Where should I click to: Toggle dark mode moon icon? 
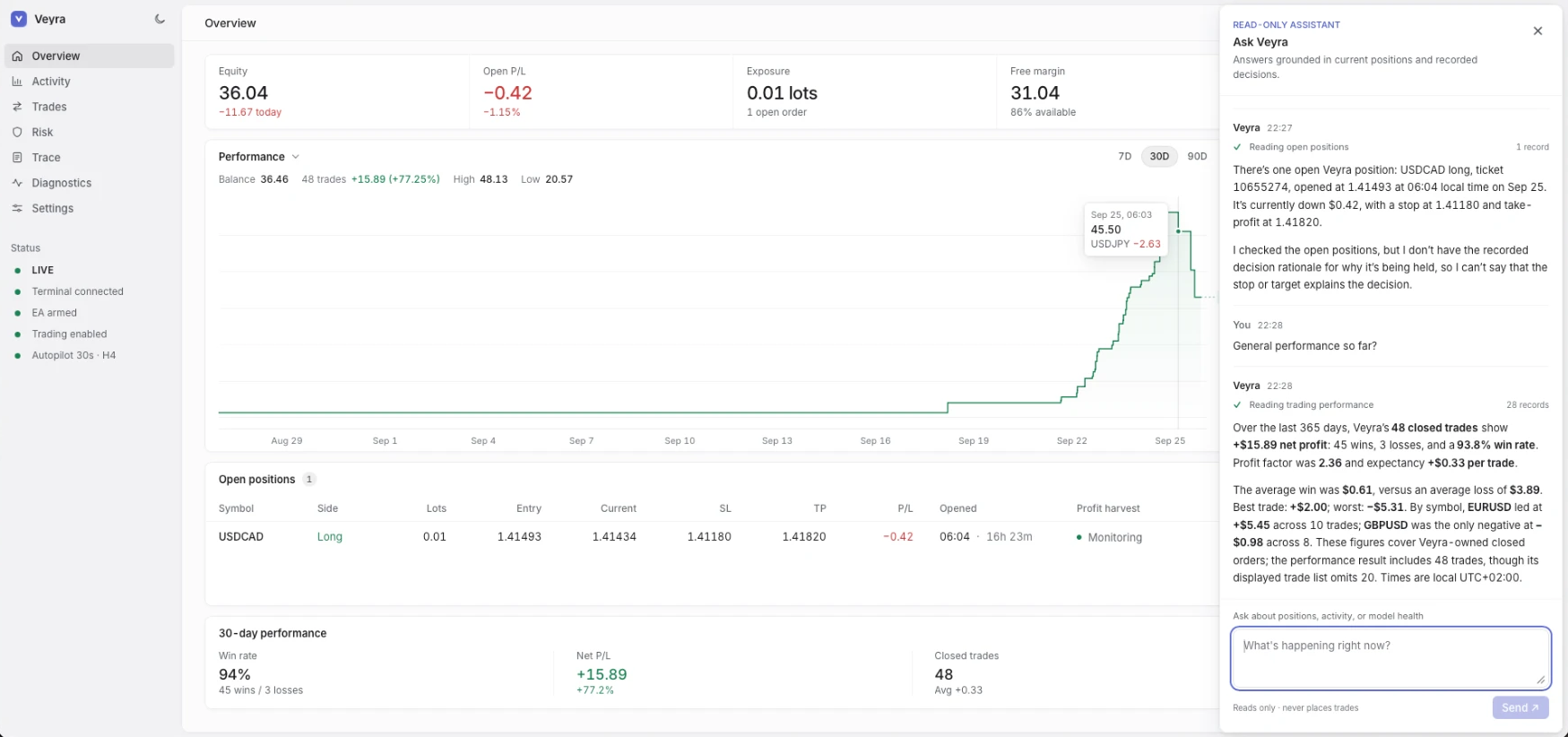[x=160, y=19]
